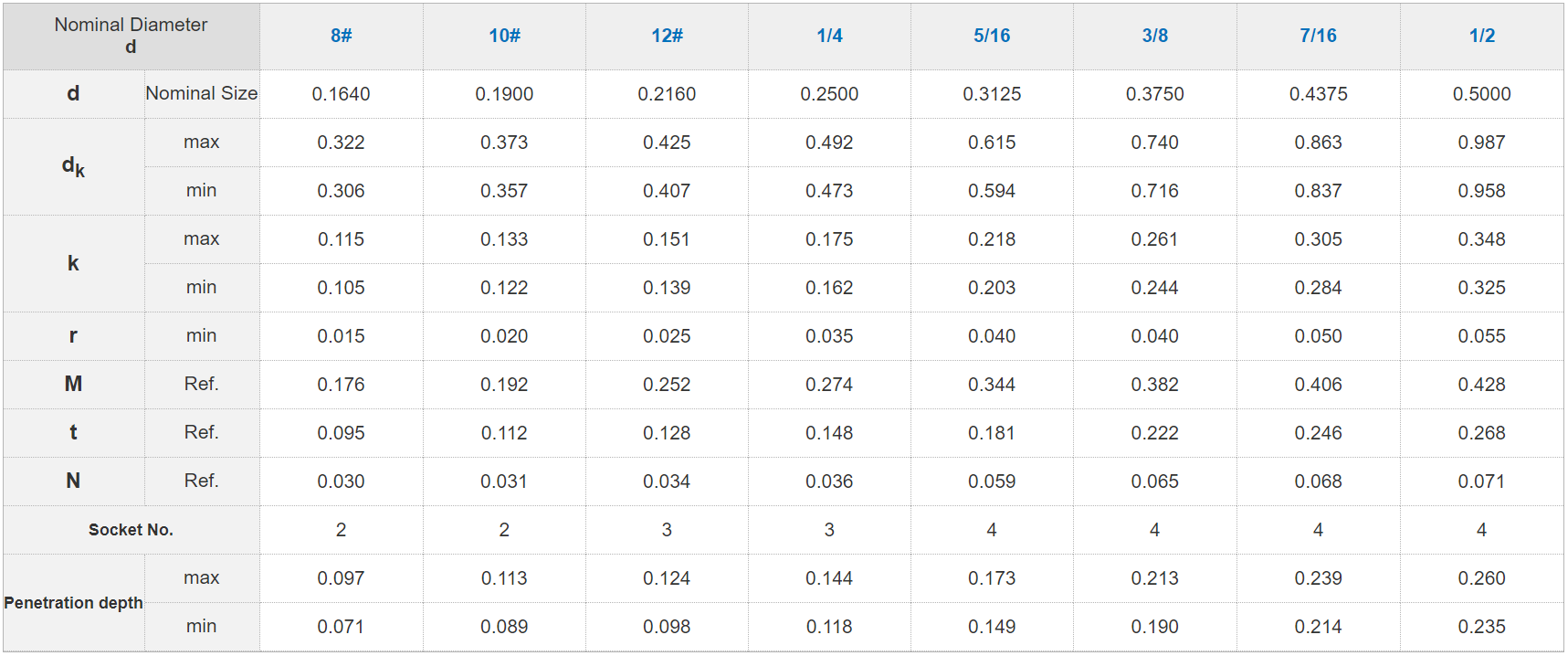Open the 5/16 column header link
Image resolution: width=1568 pixels, height=656 pixels.
click(x=992, y=36)
